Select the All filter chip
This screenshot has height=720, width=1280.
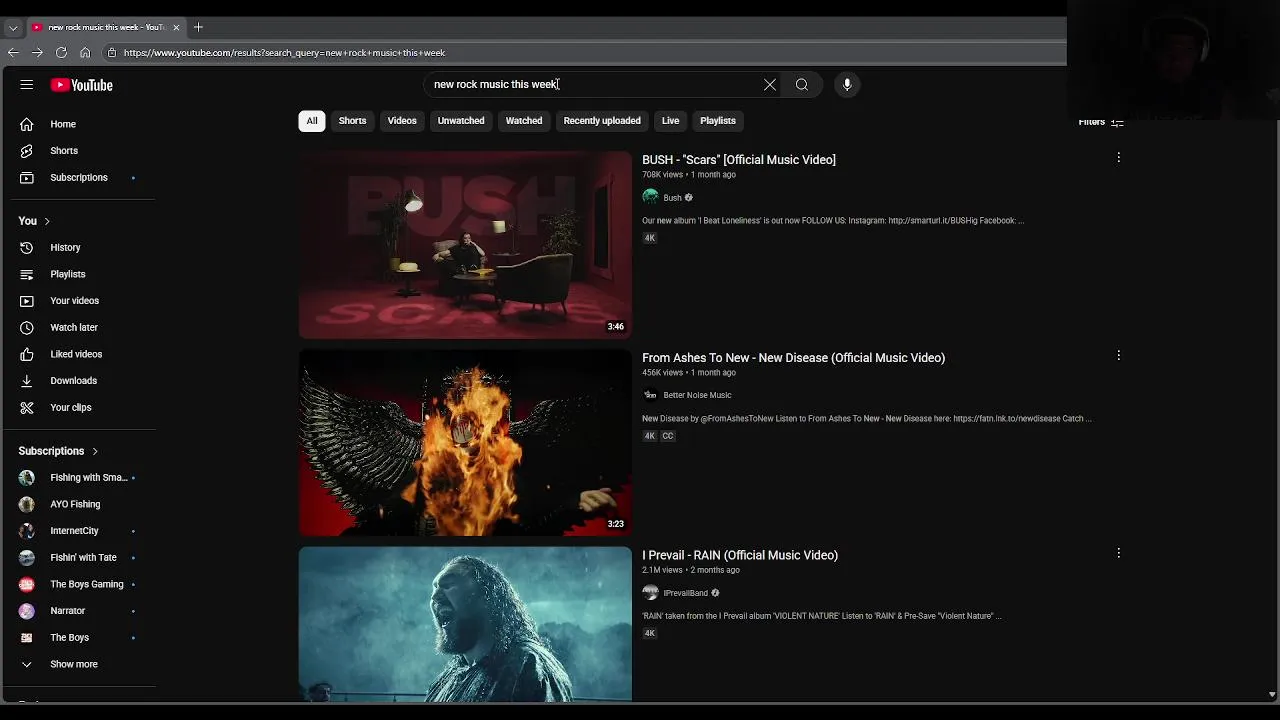click(312, 121)
